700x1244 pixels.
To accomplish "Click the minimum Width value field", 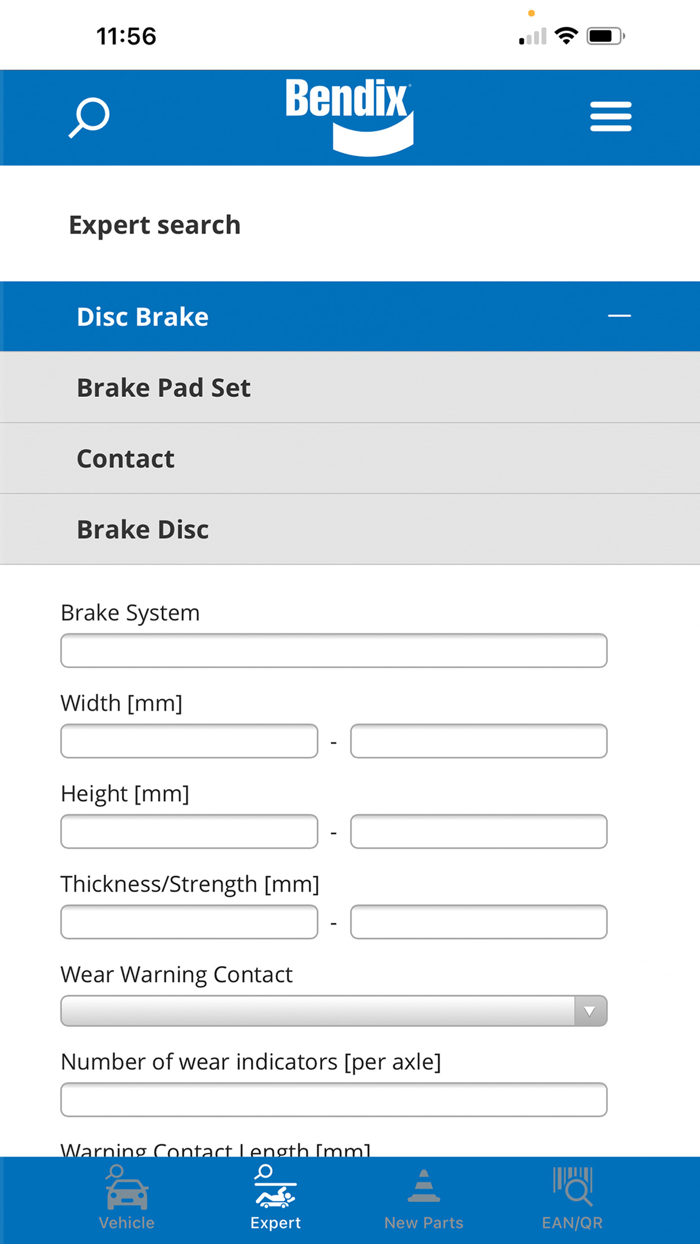I will coord(188,741).
